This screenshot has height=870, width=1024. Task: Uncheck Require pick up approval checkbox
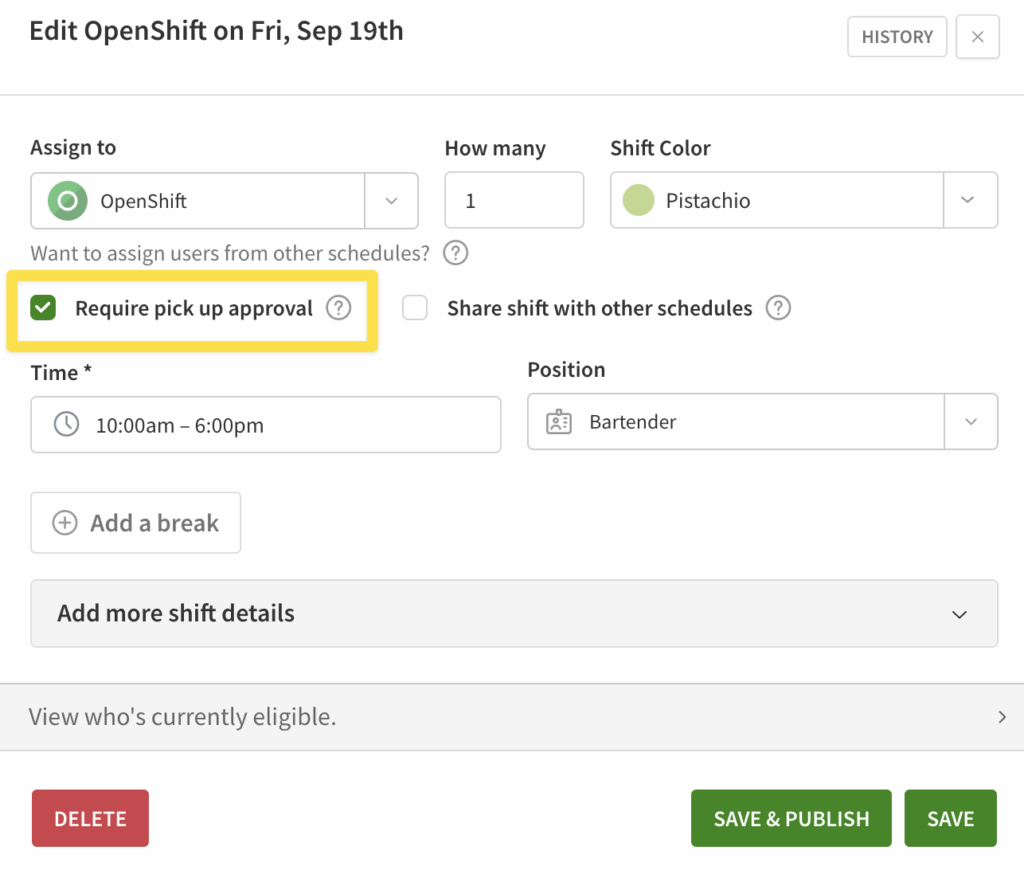(x=43, y=308)
